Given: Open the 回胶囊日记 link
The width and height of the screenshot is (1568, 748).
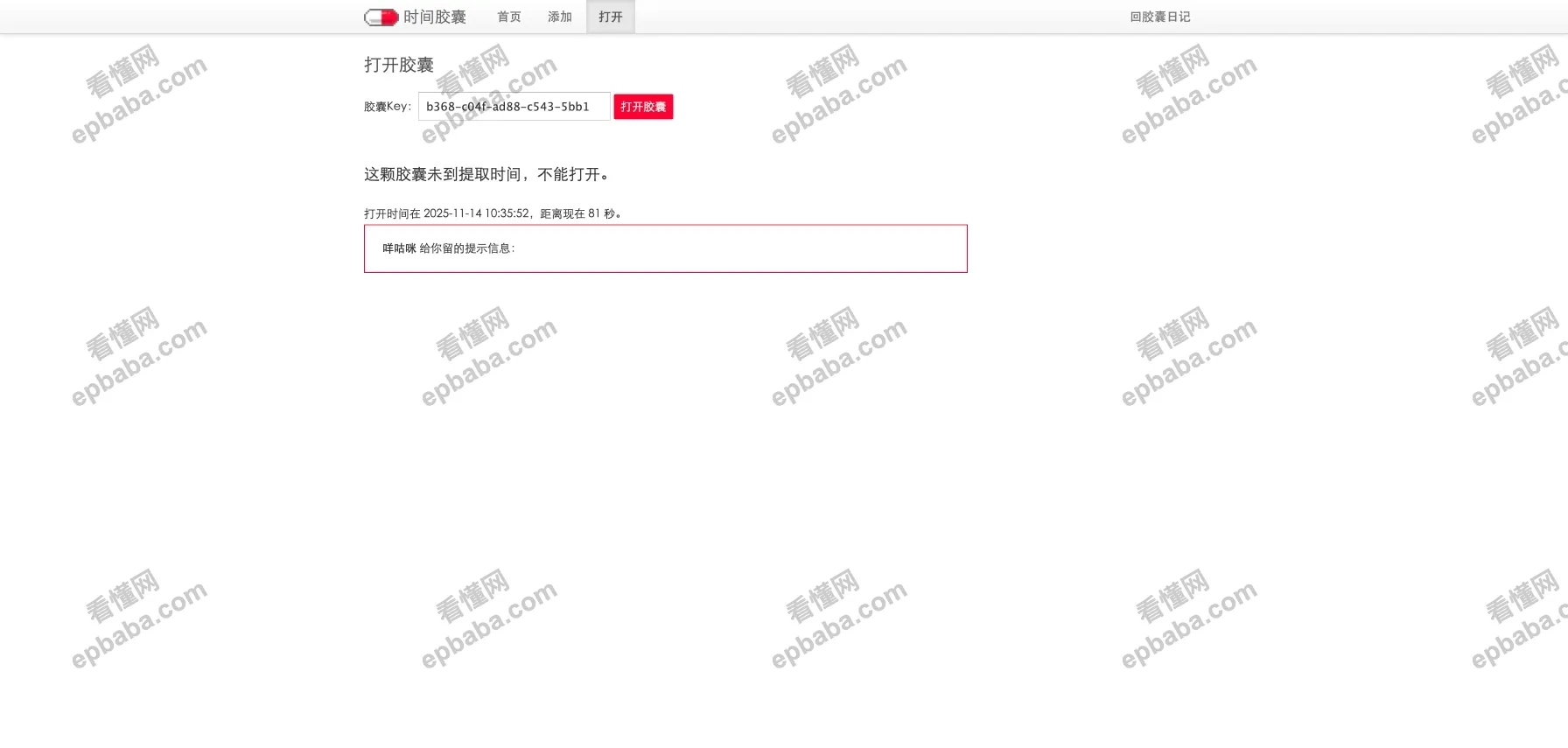Looking at the screenshot, I should click(x=1159, y=17).
